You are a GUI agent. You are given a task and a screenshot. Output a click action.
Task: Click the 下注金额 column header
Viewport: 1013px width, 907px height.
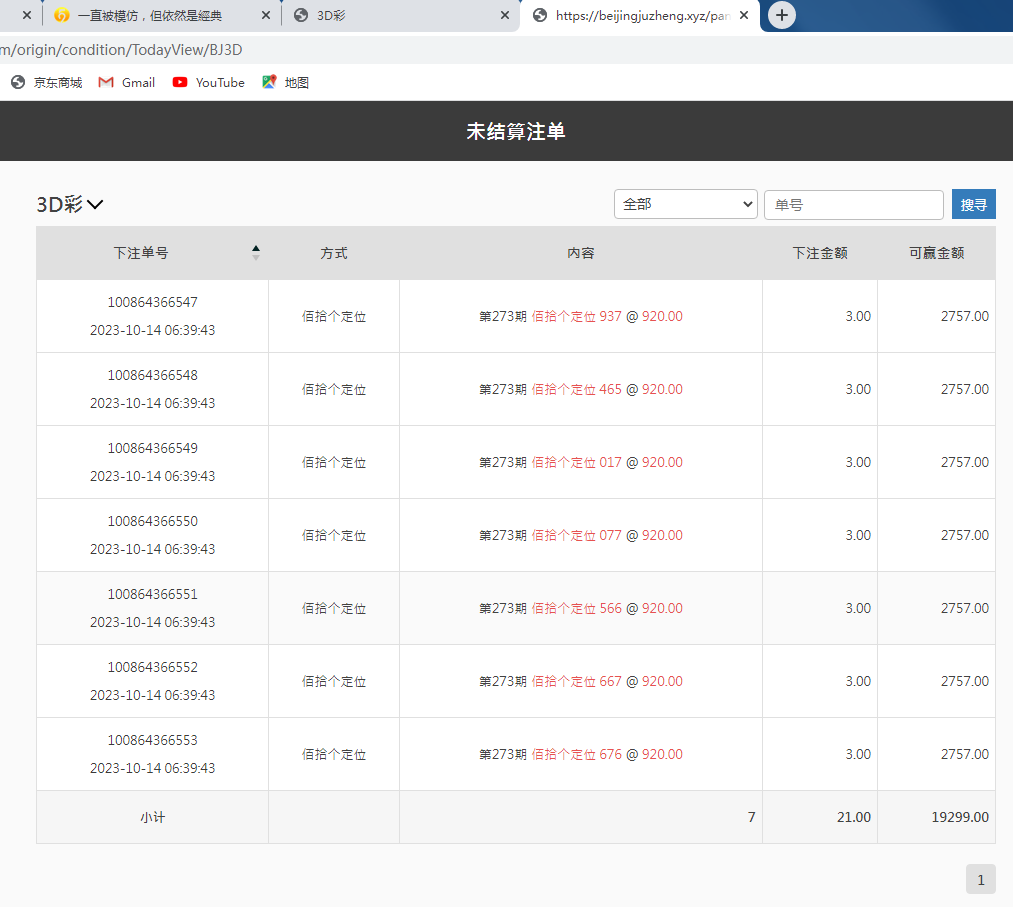click(x=820, y=253)
